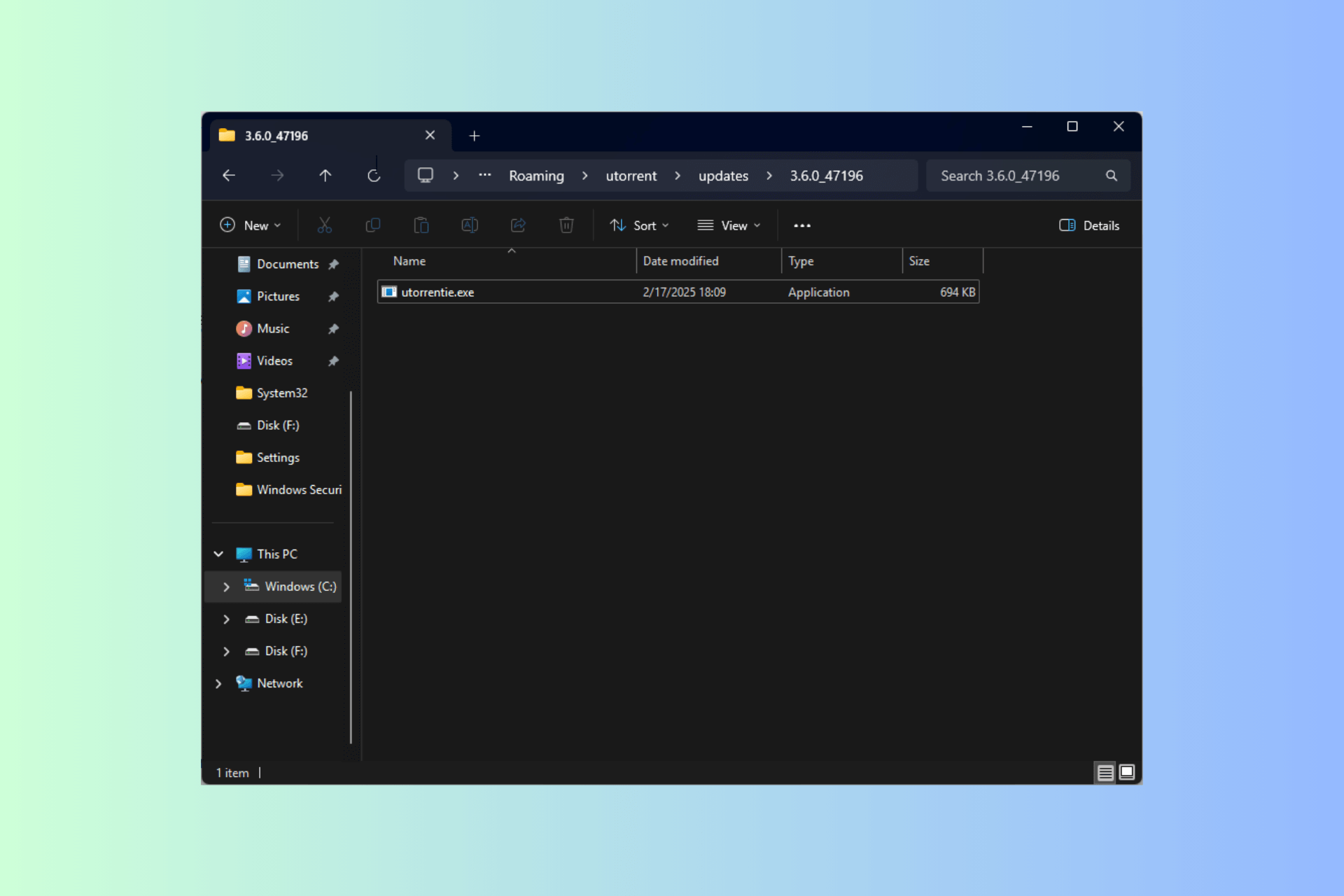The height and width of the screenshot is (896, 1344).
Task: Expand the Windows (C:) drive node
Action: [x=226, y=587]
